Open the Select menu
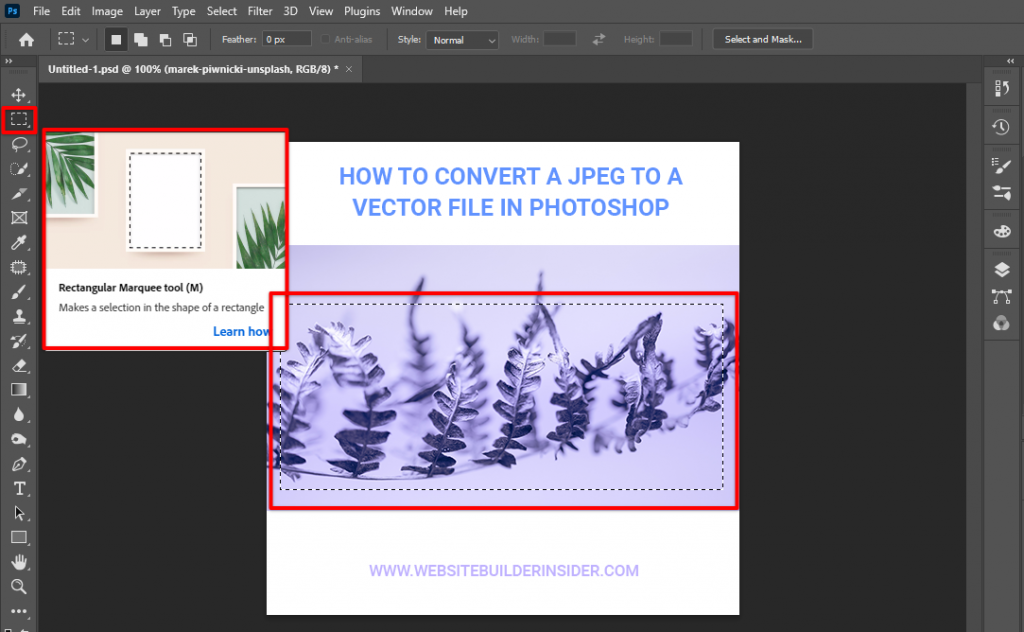The image size is (1024, 632). pyautogui.click(x=221, y=11)
